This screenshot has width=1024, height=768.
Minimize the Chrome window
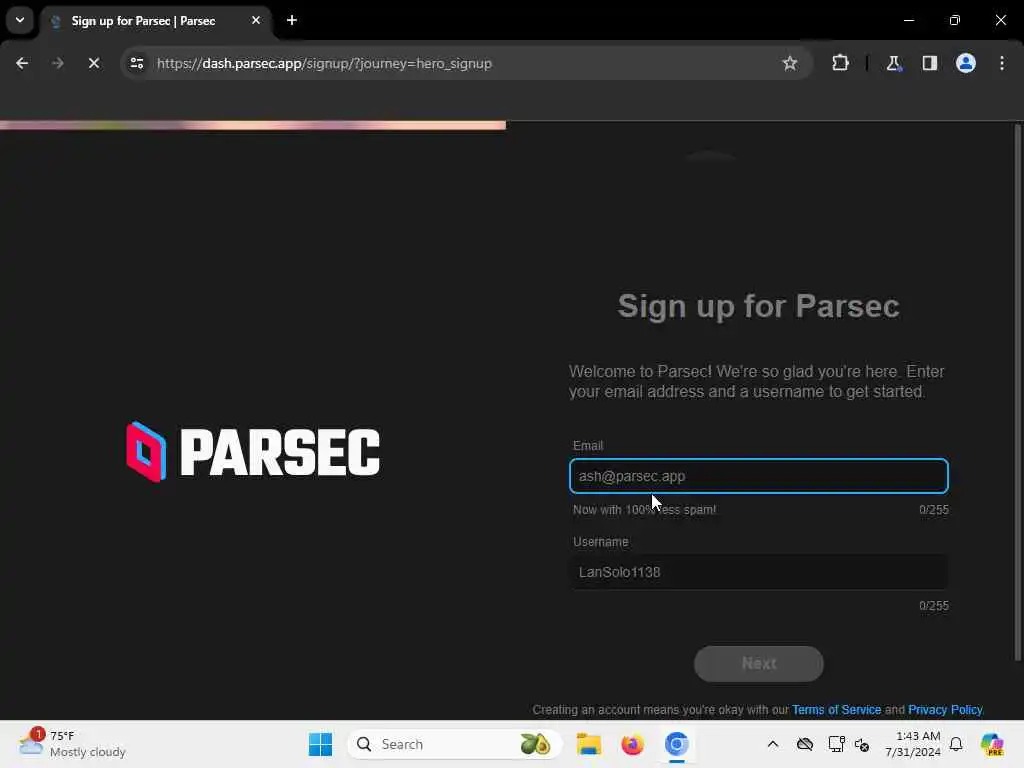908,20
